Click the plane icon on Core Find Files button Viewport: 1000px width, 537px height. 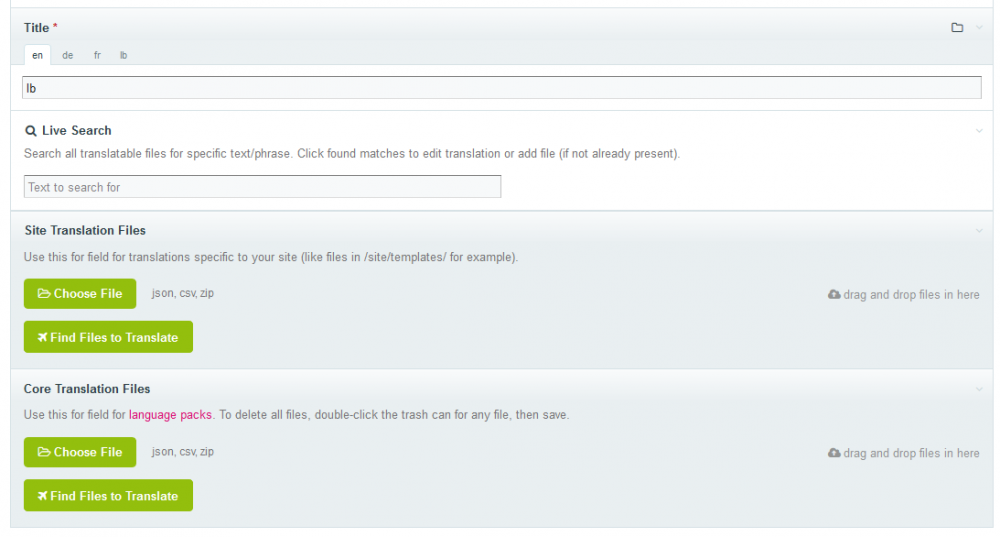pyautogui.click(x=42, y=496)
